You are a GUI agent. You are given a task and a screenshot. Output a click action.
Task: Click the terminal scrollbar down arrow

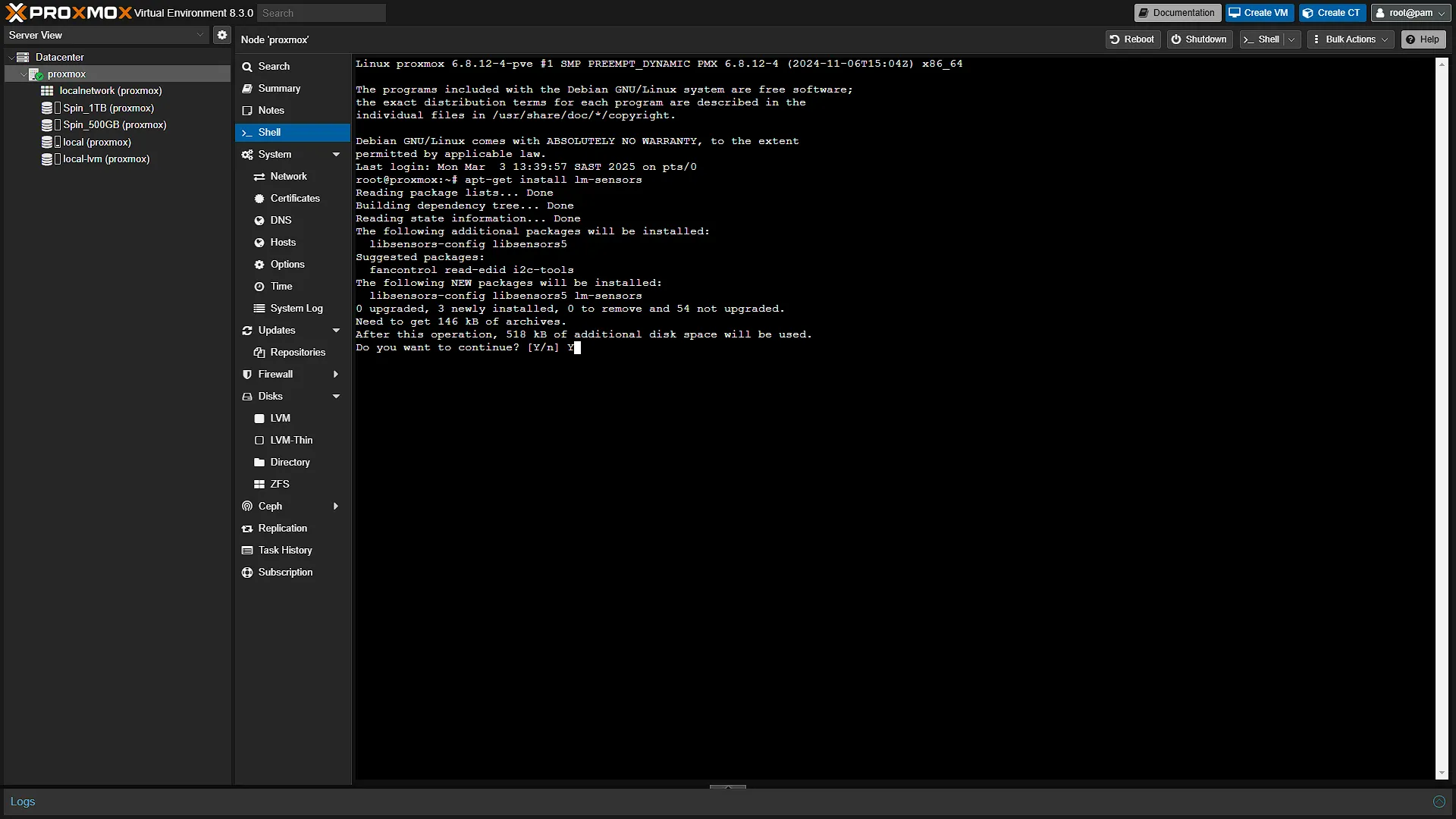pyautogui.click(x=1442, y=773)
